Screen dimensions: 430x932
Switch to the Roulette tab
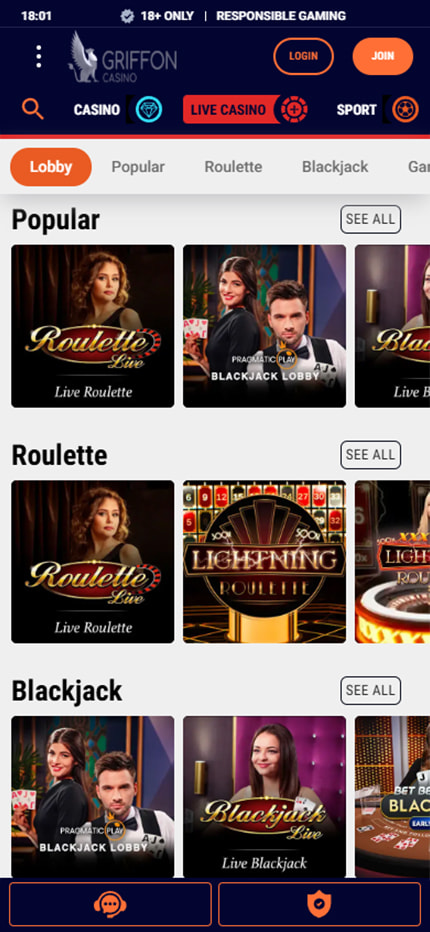point(233,167)
